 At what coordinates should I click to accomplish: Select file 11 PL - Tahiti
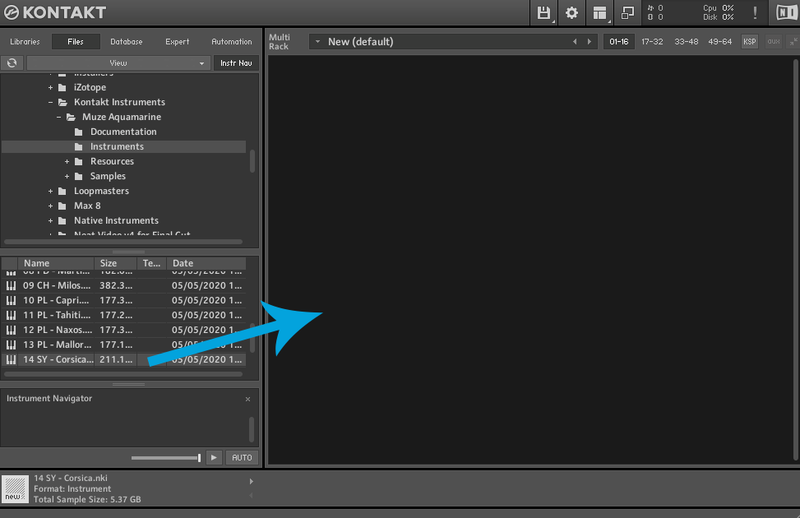124,315
